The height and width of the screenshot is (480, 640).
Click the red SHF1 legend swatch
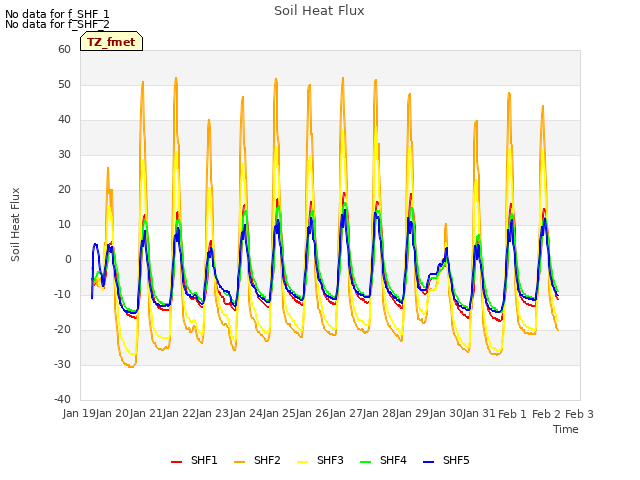[176, 462]
